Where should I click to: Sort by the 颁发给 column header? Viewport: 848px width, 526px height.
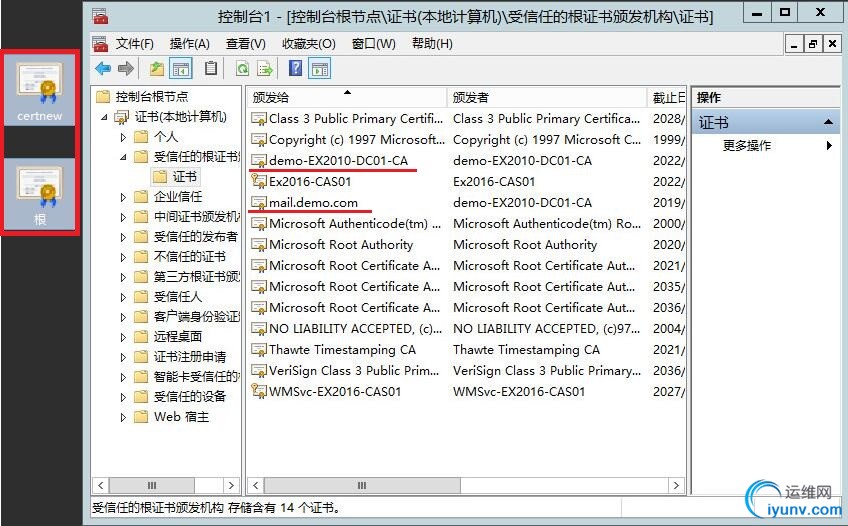pyautogui.click(x=347, y=97)
